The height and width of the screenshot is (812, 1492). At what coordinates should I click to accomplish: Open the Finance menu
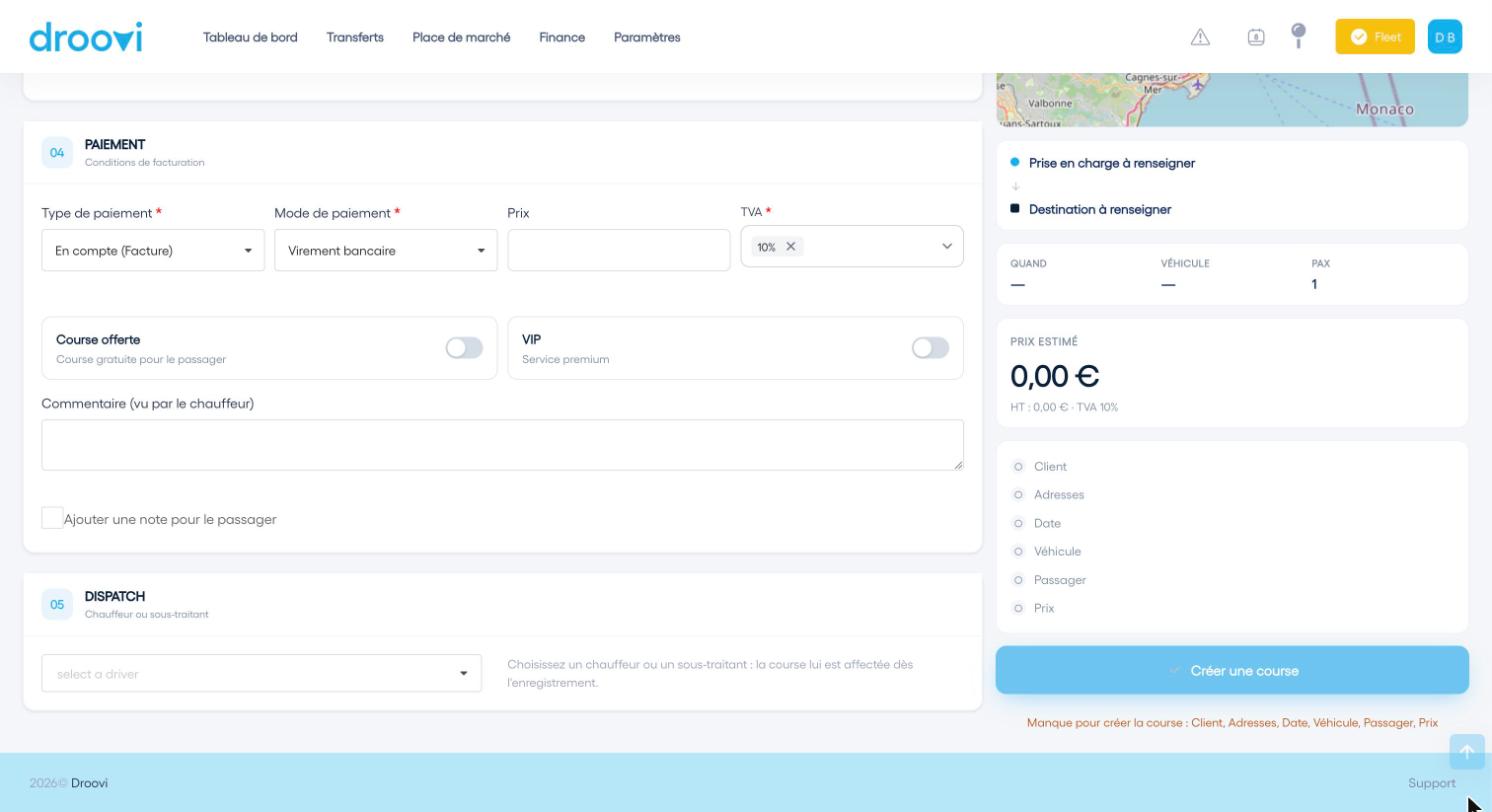[562, 37]
